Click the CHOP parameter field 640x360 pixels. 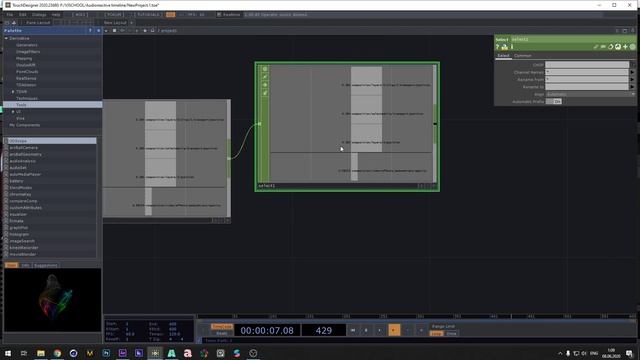587,64
